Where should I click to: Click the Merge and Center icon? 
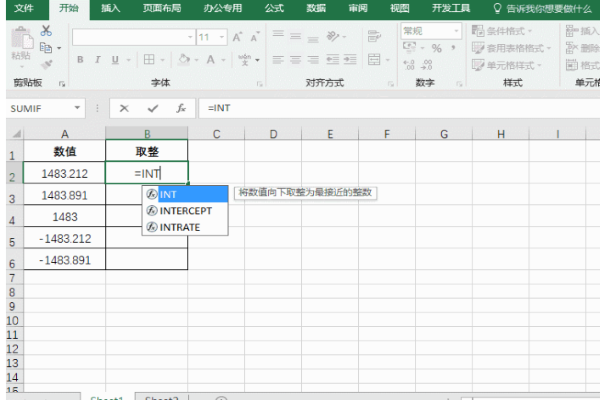[x=374, y=59]
